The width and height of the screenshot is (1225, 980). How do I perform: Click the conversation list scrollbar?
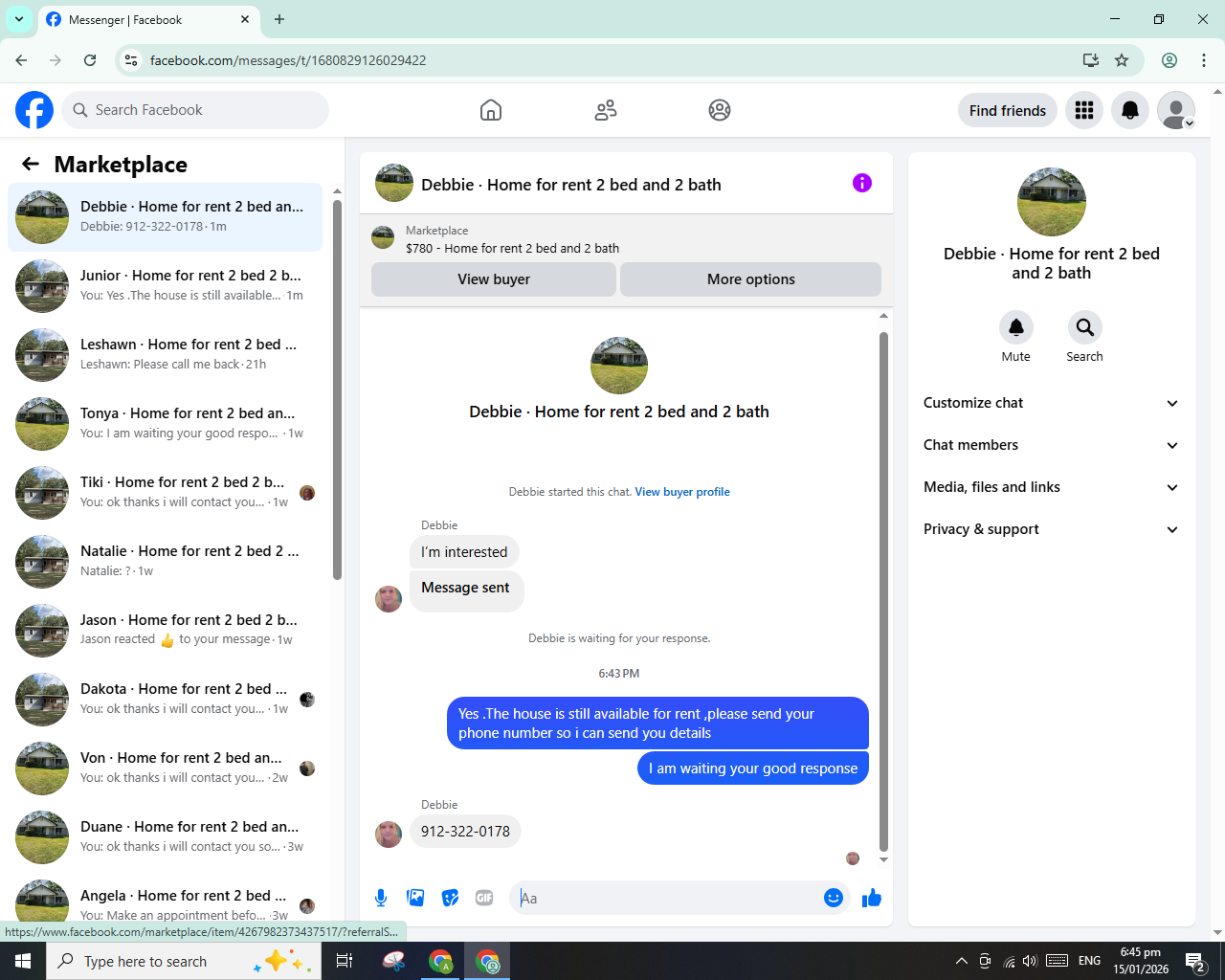(337, 390)
